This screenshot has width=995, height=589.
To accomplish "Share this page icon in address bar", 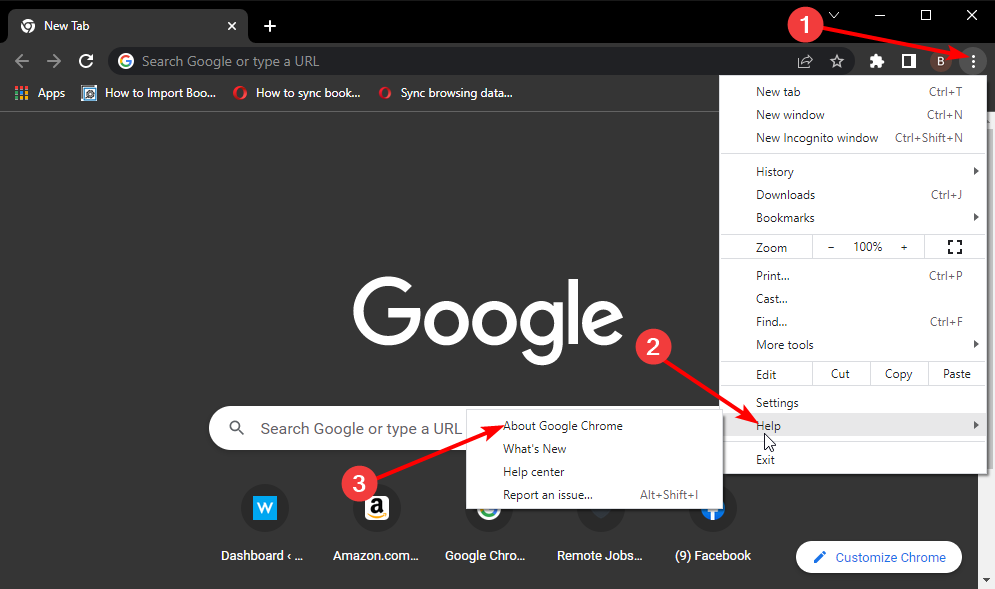I will click(x=805, y=61).
